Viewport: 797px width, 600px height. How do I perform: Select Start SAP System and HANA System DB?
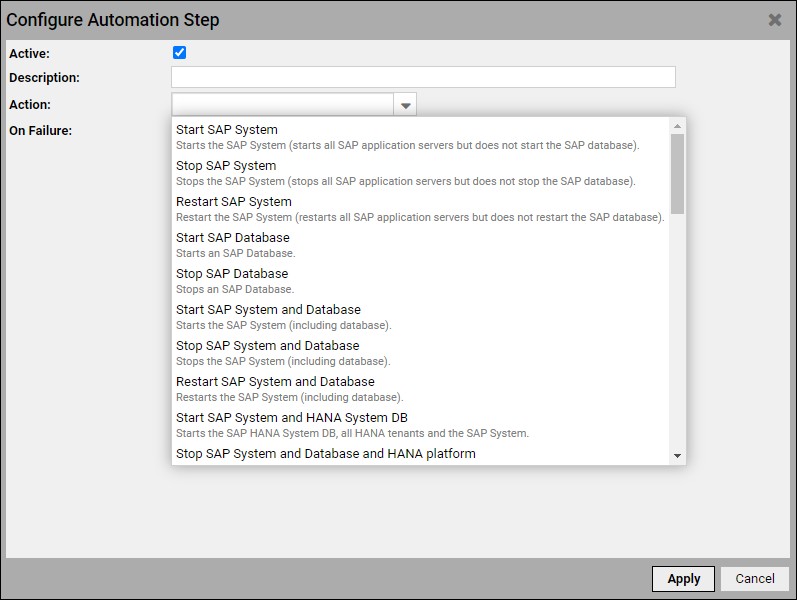421,426
